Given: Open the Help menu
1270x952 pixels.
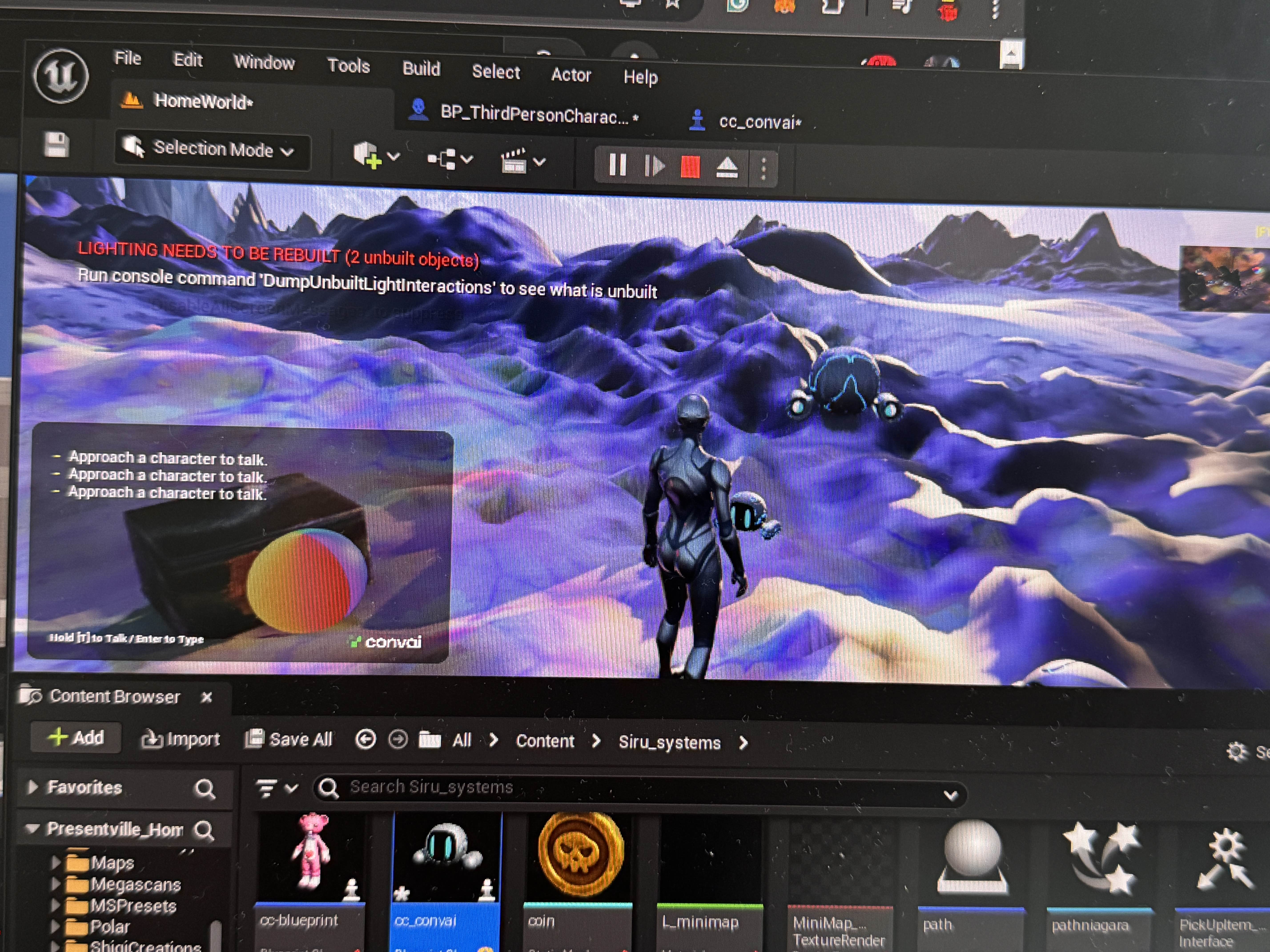Looking at the screenshot, I should click(x=641, y=78).
